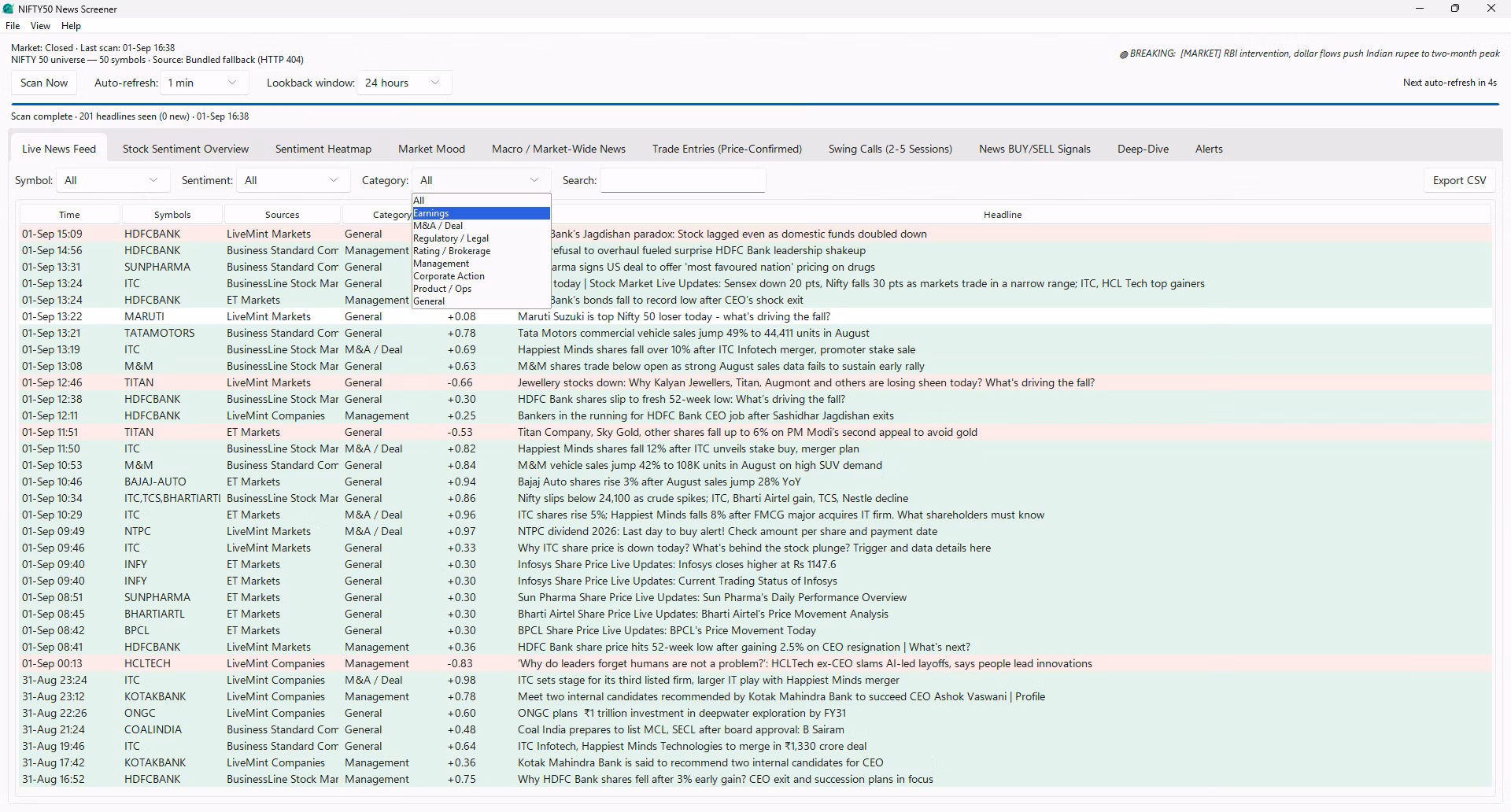Open News BUY/SELL Signals tab
The height and width of the screenshot is (812, 1511).
click(x=1035, y=149)
